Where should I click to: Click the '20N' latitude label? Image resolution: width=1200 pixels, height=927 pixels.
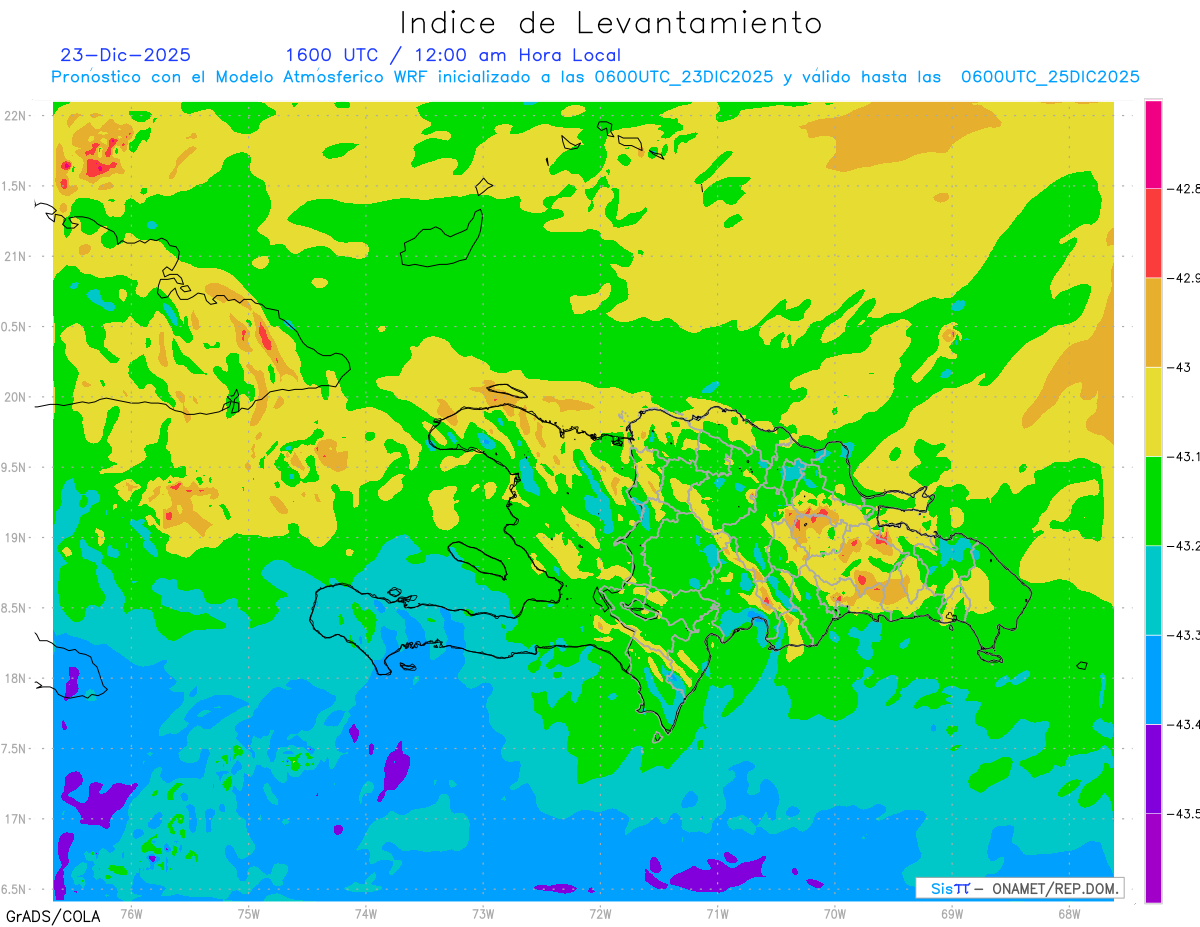[x=14, y=397]
